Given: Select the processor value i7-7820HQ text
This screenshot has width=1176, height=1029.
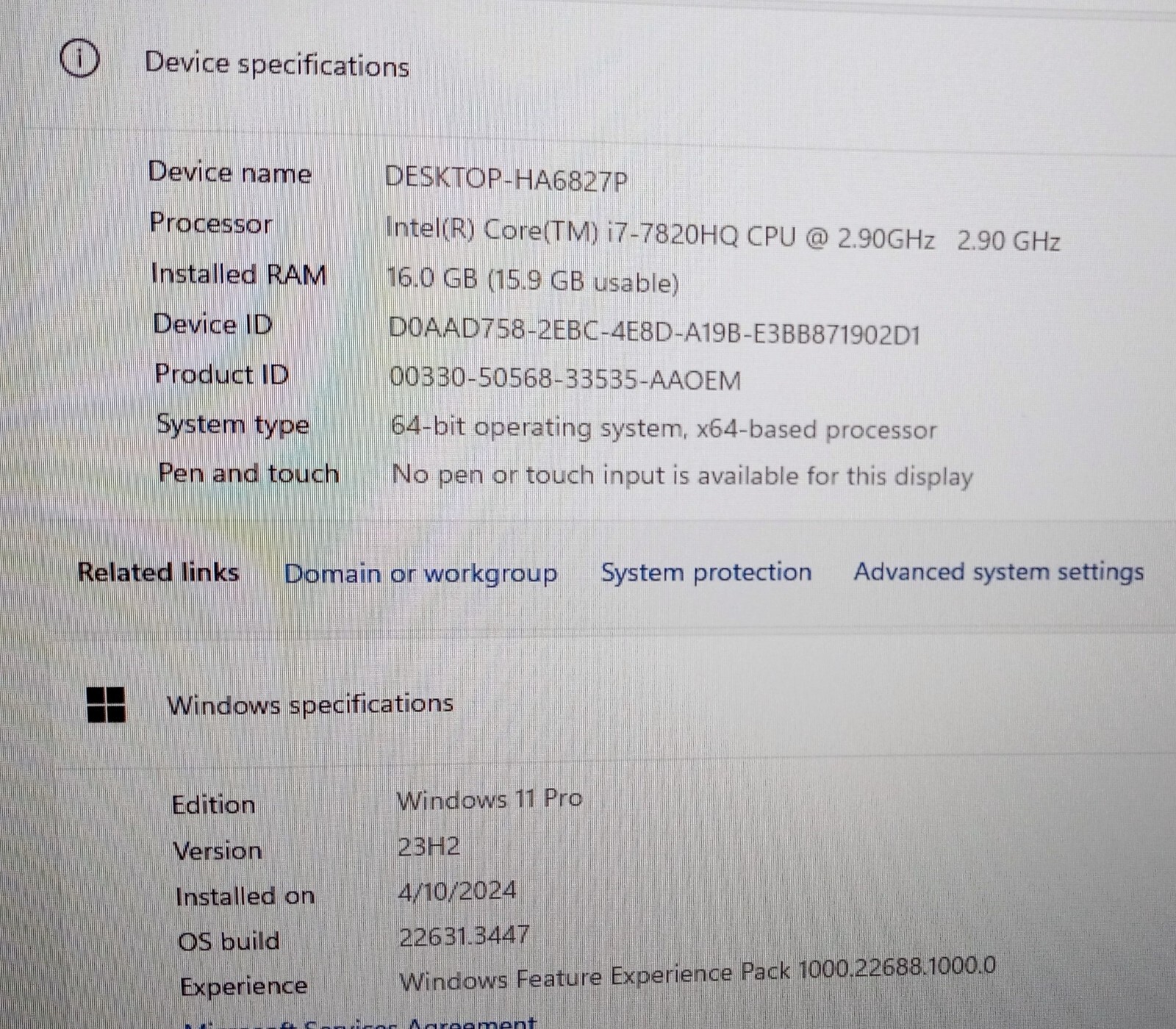Looking at the screenshot, I should tap(723, 234).
